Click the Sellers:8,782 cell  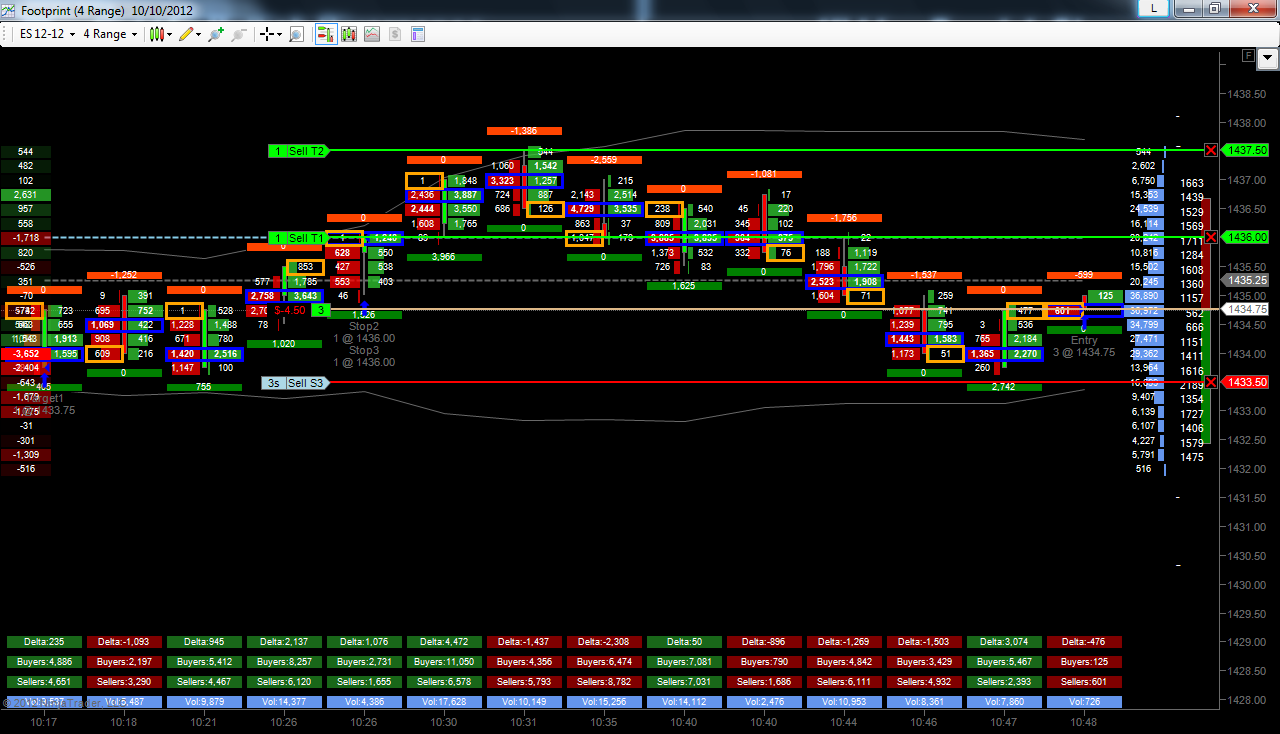[x=604, y=682]
